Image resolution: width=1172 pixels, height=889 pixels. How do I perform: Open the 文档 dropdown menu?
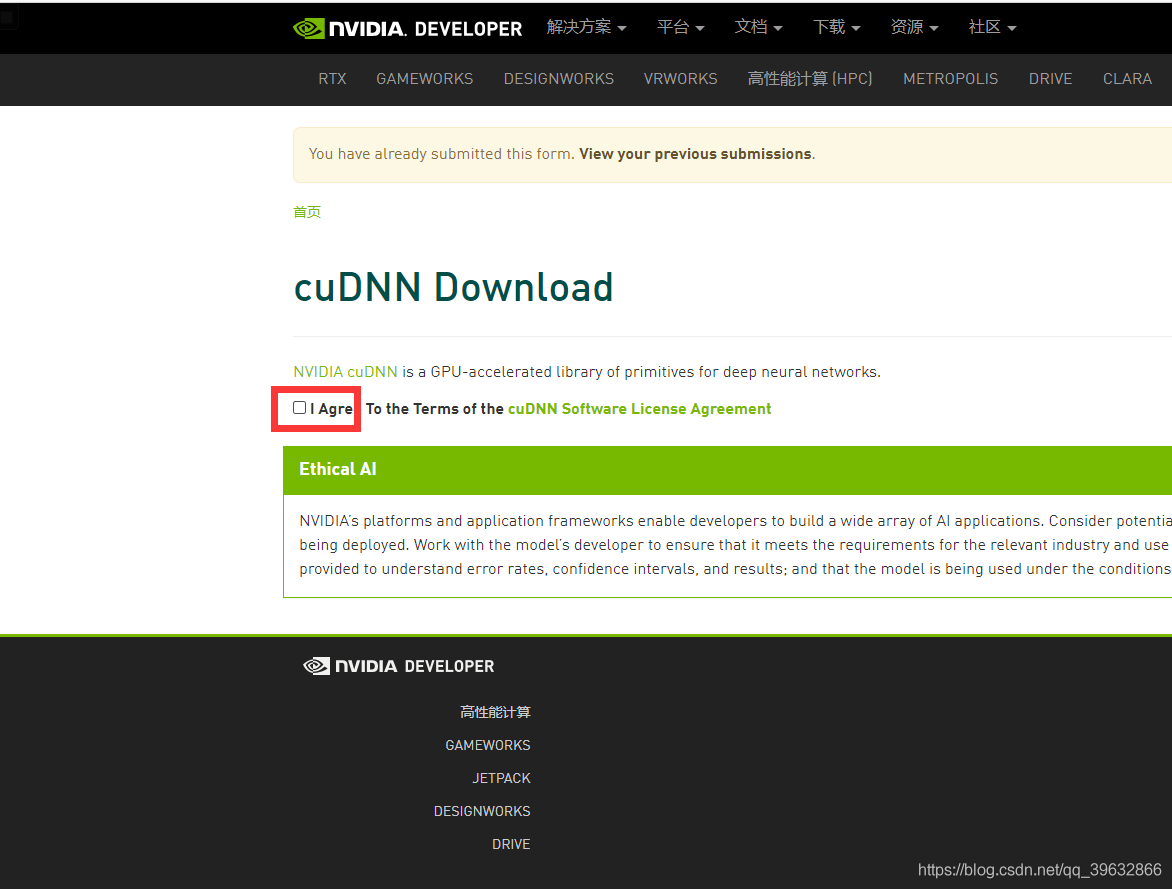pyautogui.click(x=758, y=27)
